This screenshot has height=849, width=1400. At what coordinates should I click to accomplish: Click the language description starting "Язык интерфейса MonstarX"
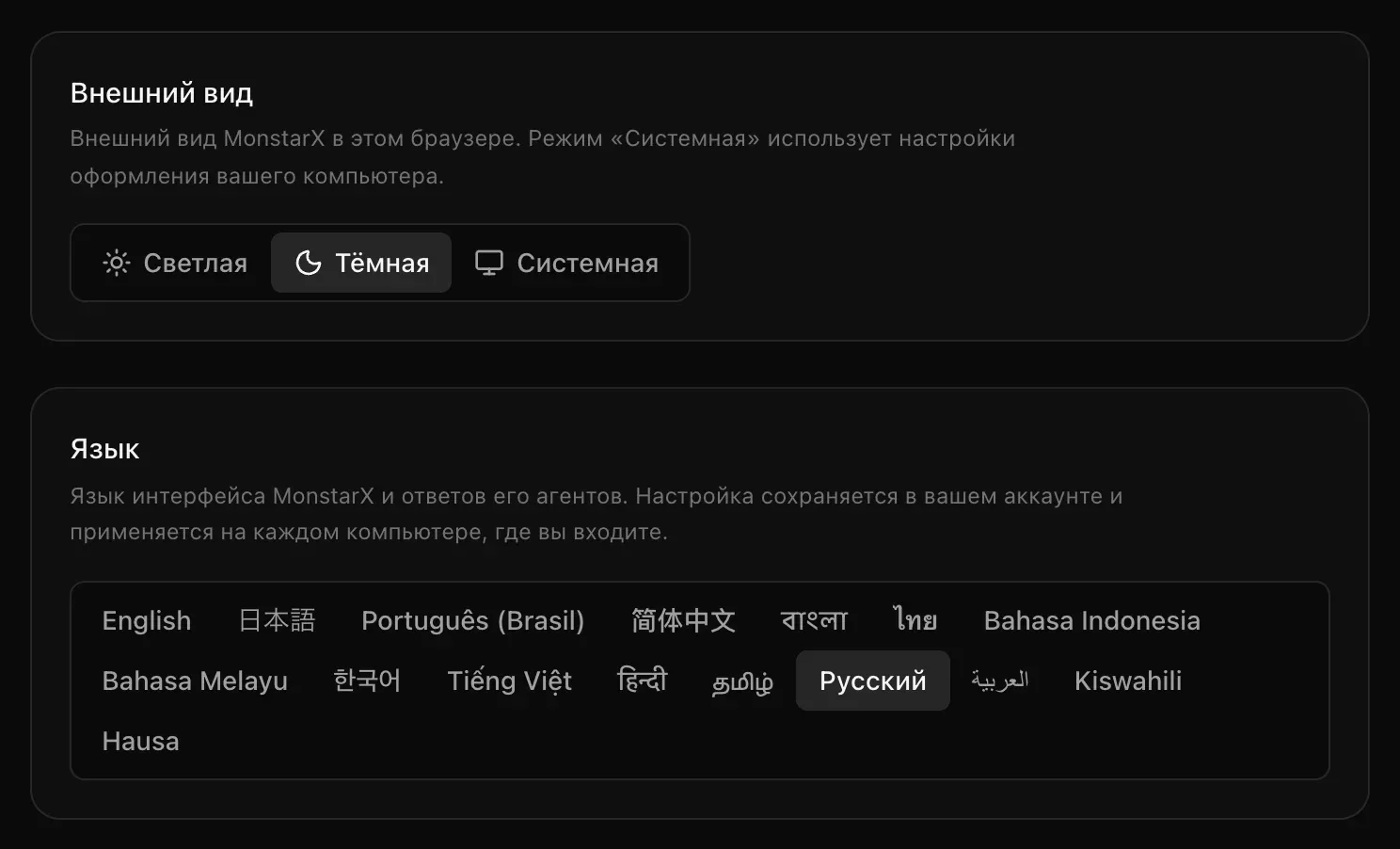(x=597, y=514)
